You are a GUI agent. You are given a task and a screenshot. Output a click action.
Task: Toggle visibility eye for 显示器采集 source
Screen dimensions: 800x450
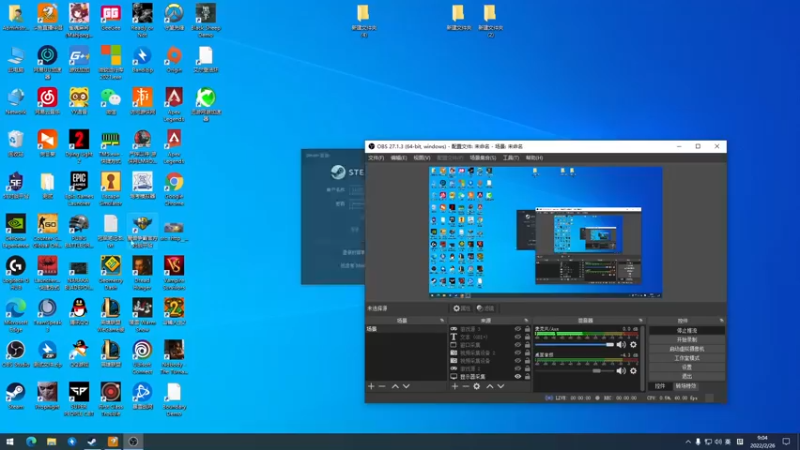click(x=518, y=377)
